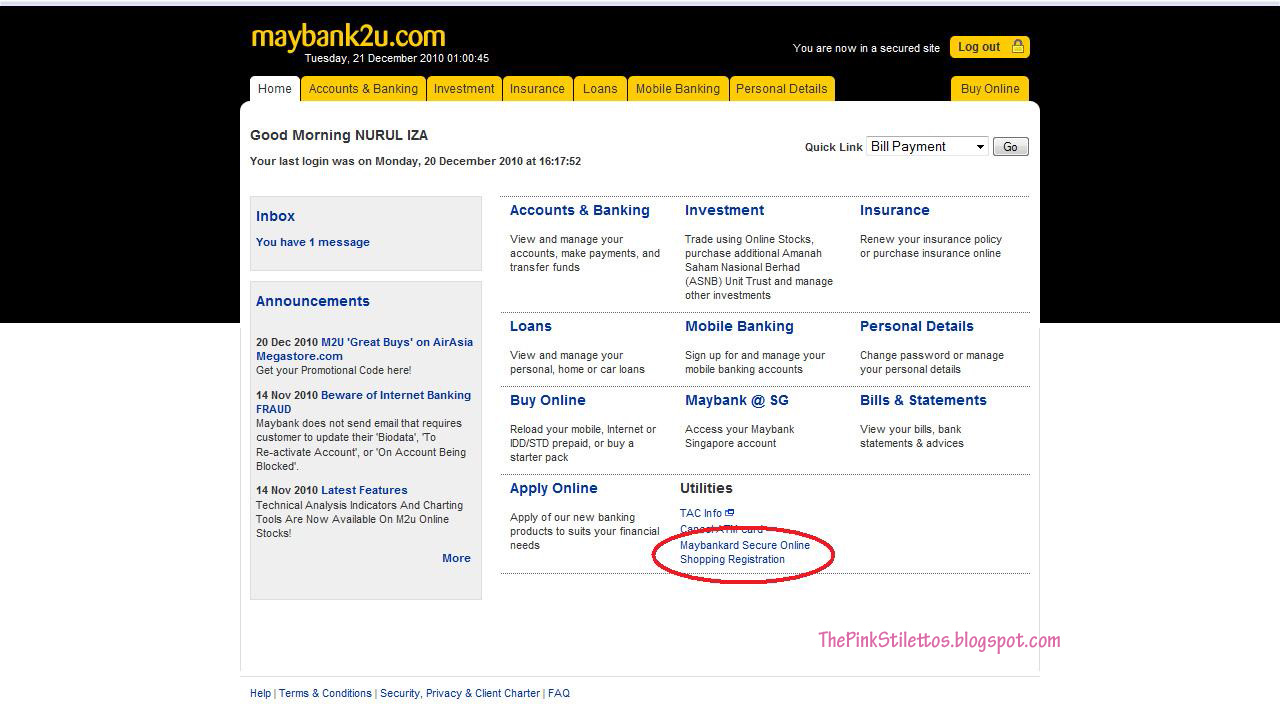
Task: Click the last login date text
Action: (415, 161)
